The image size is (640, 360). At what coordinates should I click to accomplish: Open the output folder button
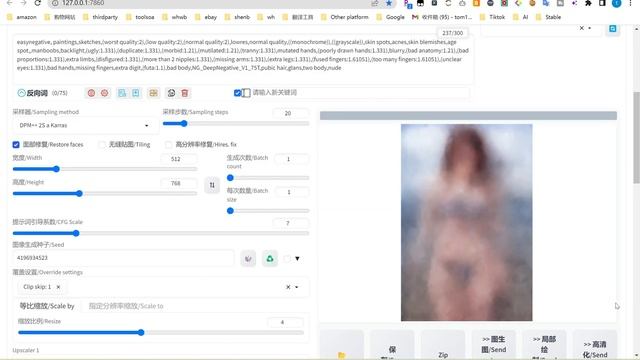pyautogui.click(x=342, y=346)
